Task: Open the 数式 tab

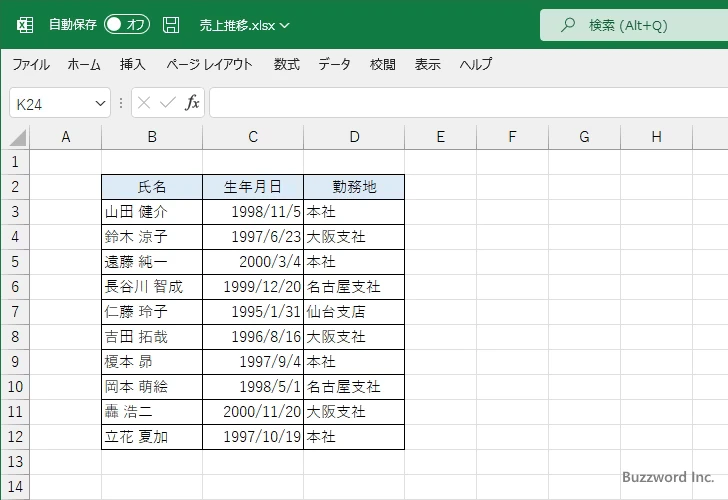Action: click(286, 64)
